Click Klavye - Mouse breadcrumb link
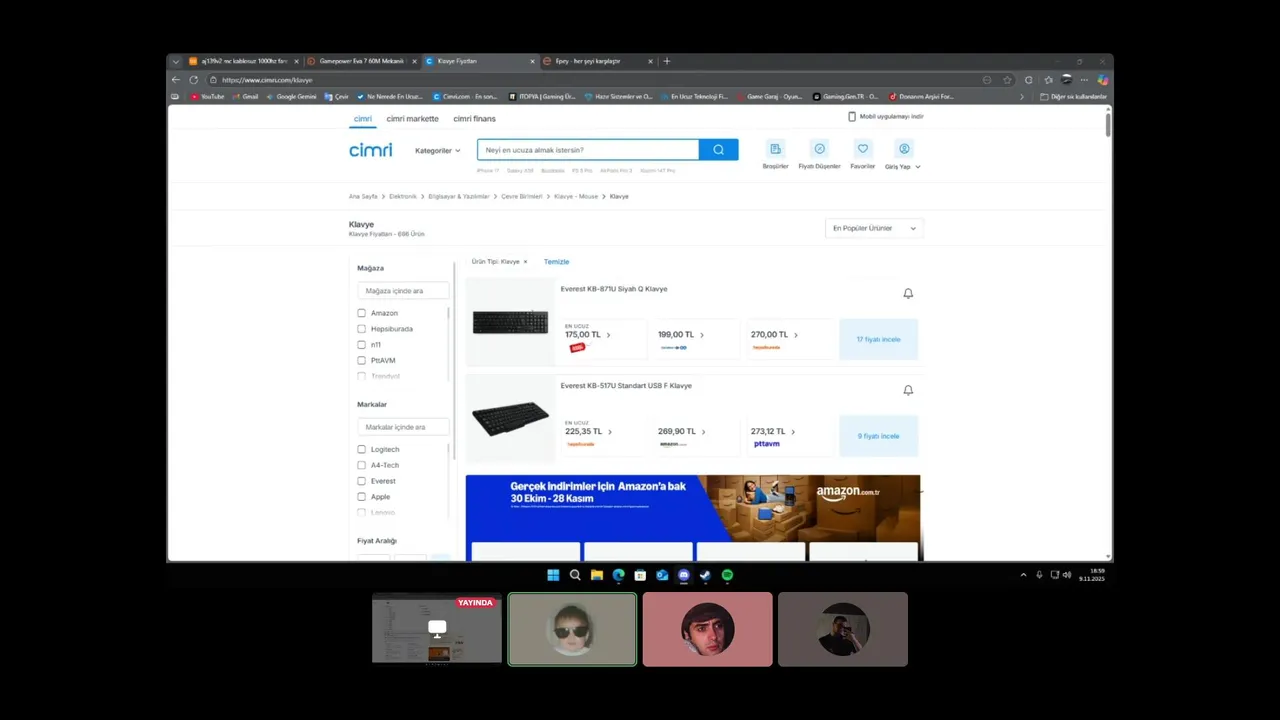The width and height of the screenshot is (1280, 720). point(576,196)
